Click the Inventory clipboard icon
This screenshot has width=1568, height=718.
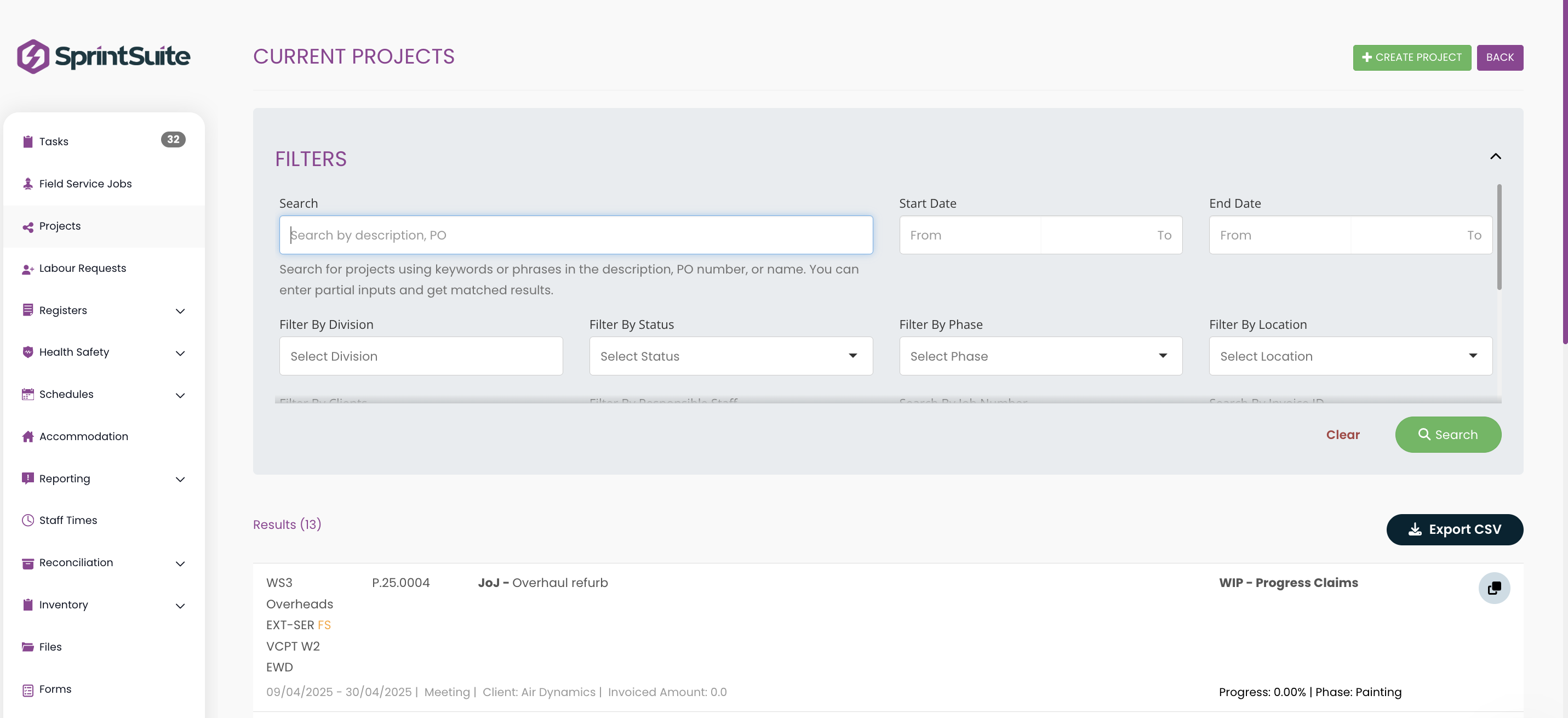(x=27, y=605)
